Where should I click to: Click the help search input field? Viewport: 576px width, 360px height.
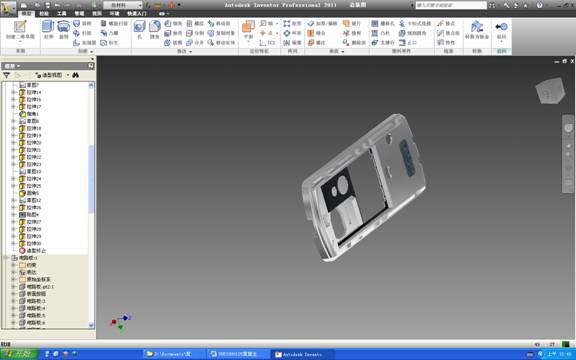[x=451, y=5]
